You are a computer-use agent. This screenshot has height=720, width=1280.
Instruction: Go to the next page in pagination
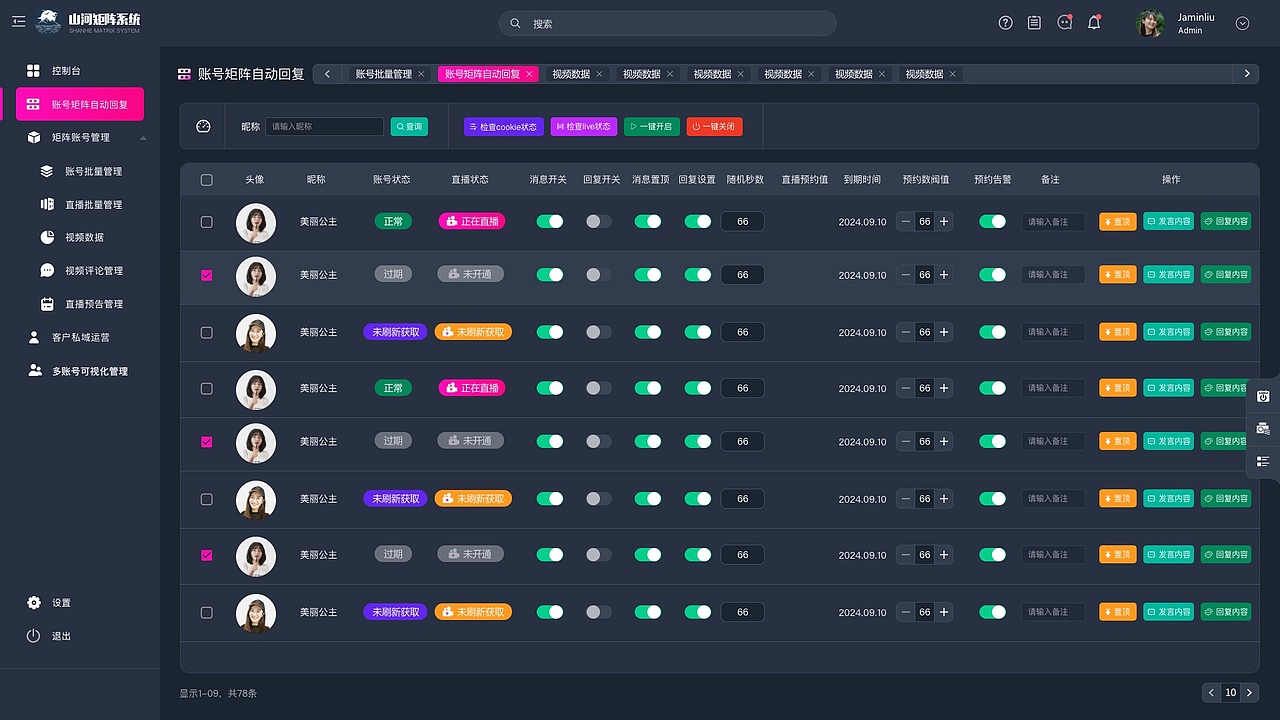pyautogui.click(x=1250, y=692)
